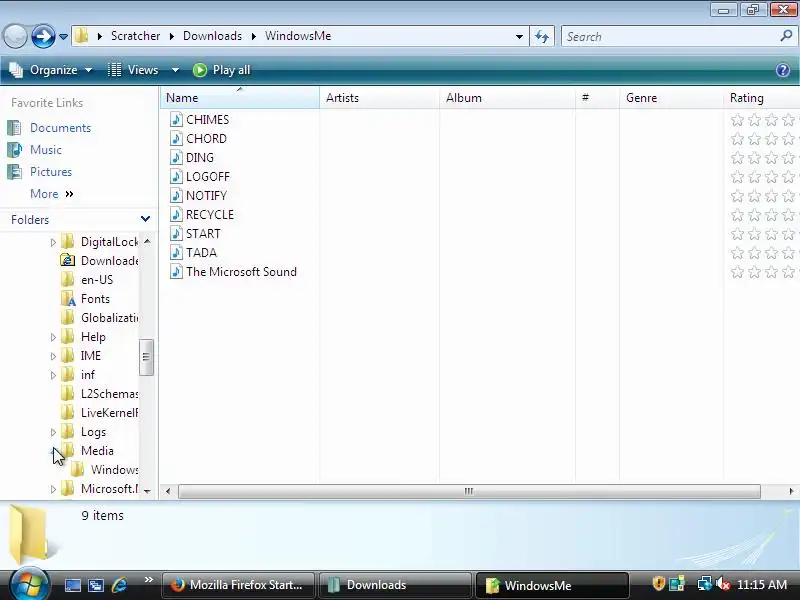Show More favorite links
This screenshot has height=600, width=800.
[52, 194]
